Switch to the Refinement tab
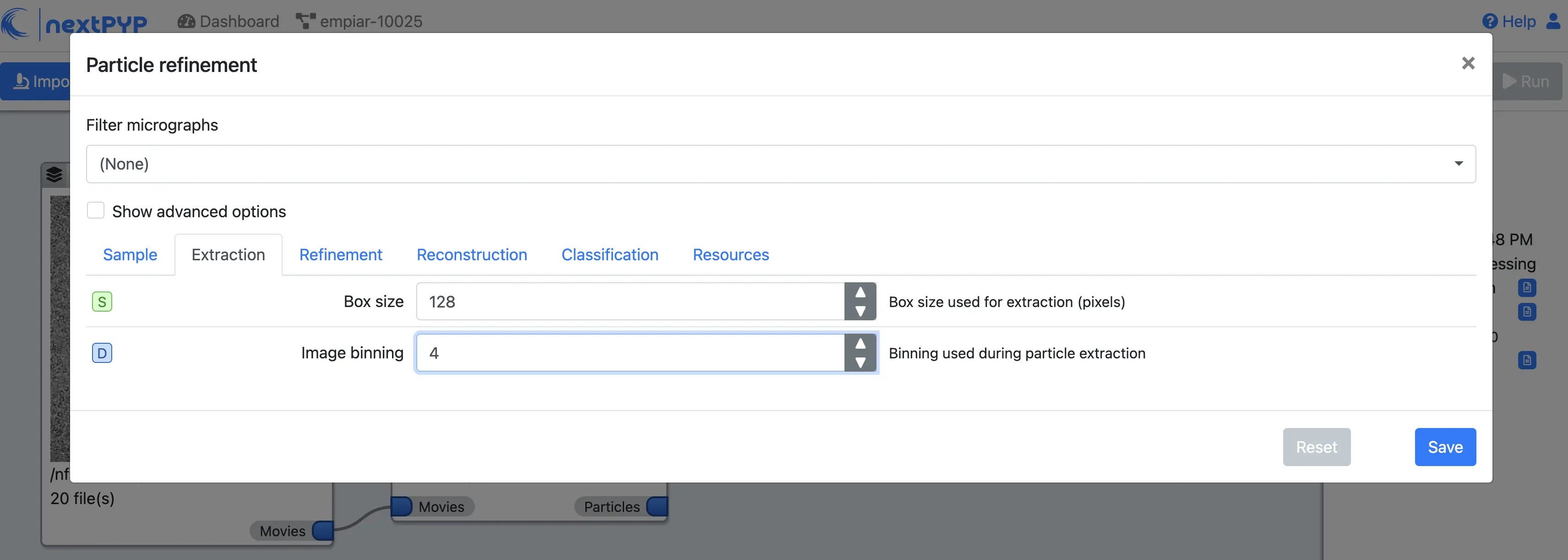1568x560 pixels. click(340, 255)
